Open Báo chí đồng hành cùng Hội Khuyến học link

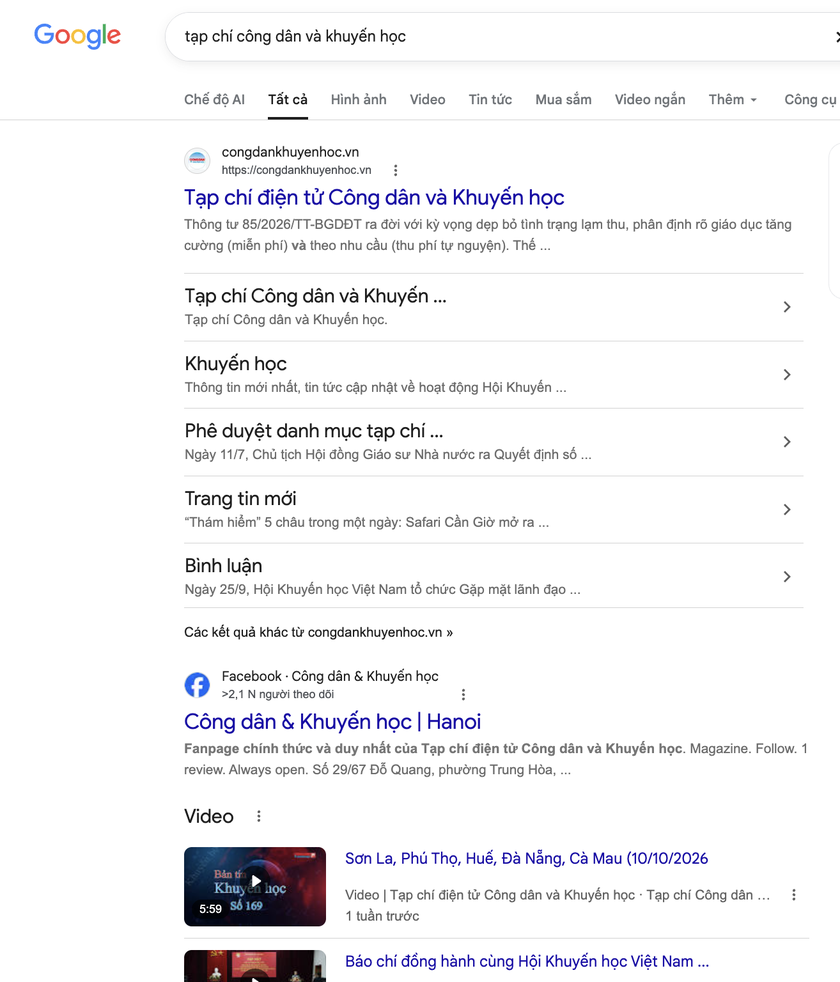[x=527, y=961]
